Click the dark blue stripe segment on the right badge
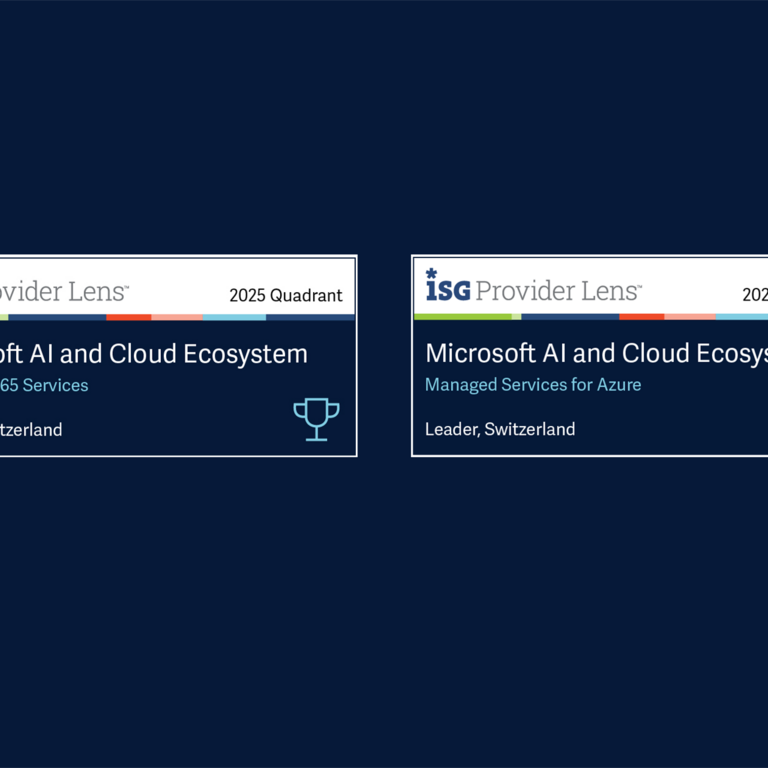This screenshot has height=768, width=768. 570,317
